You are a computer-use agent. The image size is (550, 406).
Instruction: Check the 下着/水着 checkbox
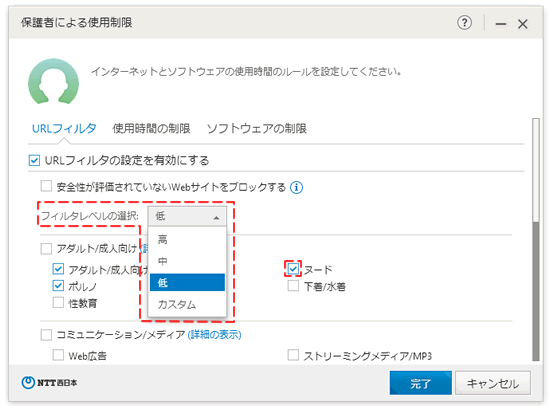pos(293,286)
